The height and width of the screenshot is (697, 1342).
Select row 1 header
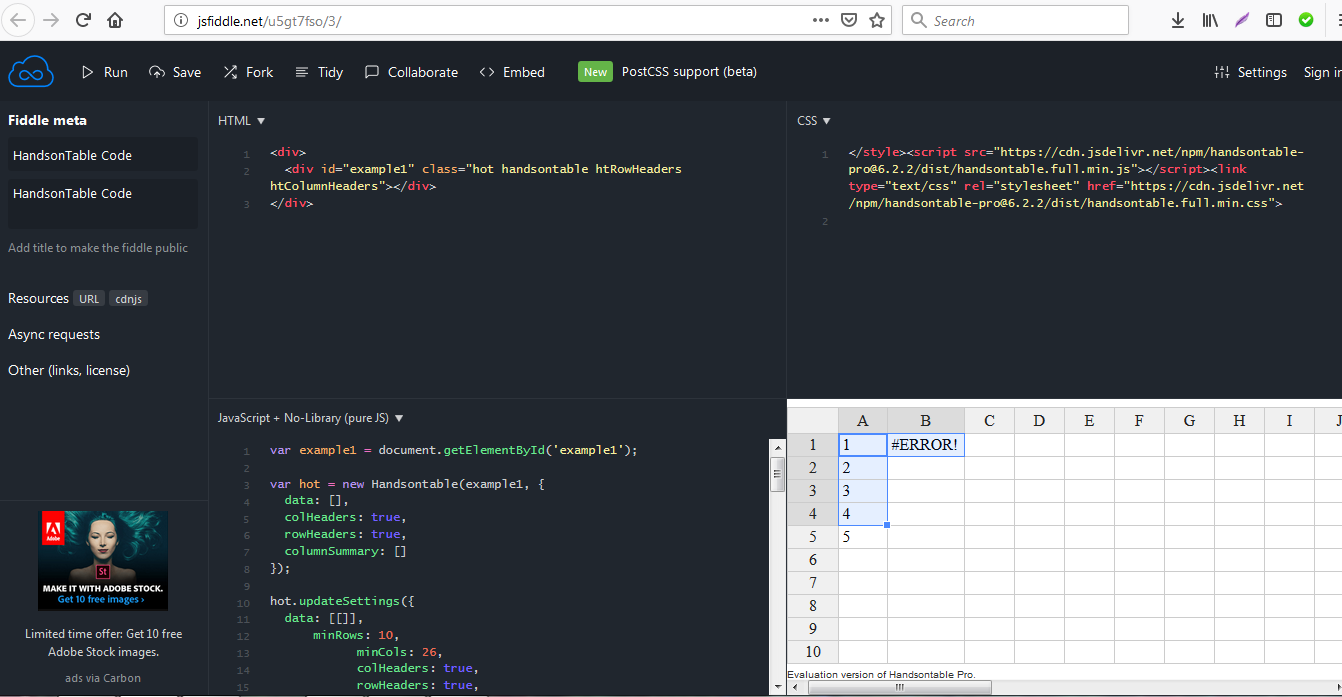(x=813, y=445)
